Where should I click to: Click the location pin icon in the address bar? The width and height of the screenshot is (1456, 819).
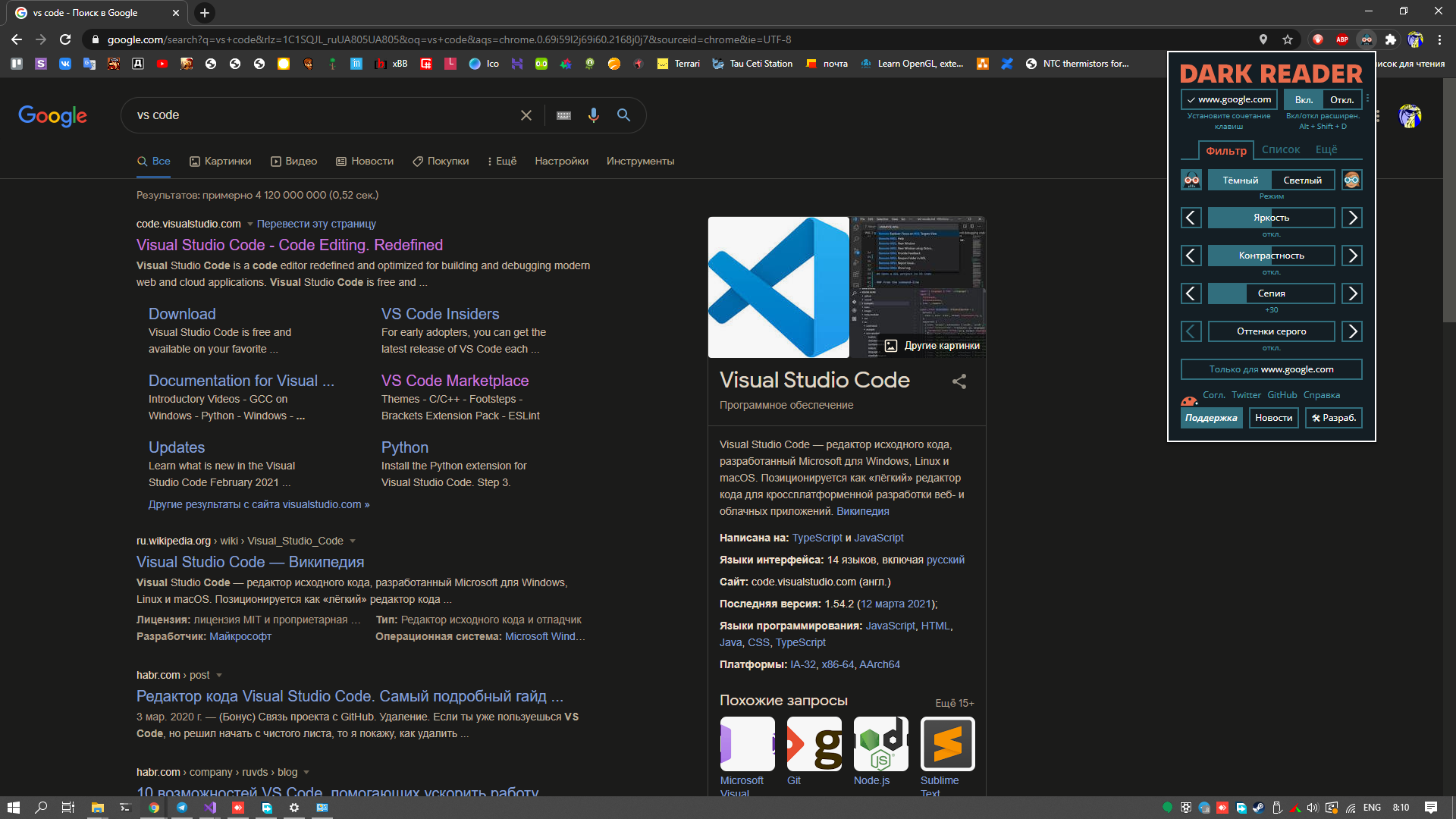click(1263, 39)
